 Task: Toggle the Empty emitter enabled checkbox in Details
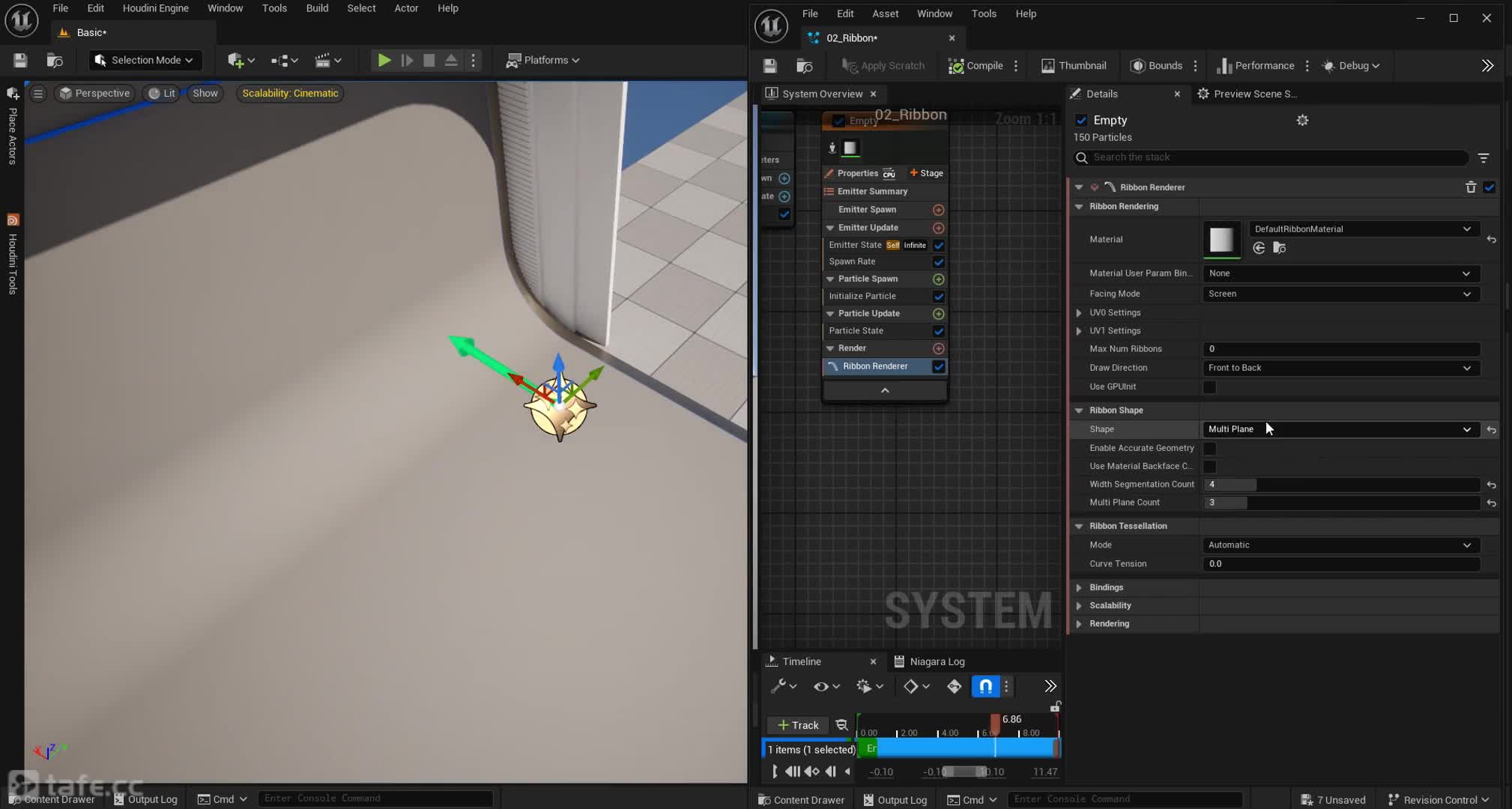tap(1080, 121)
